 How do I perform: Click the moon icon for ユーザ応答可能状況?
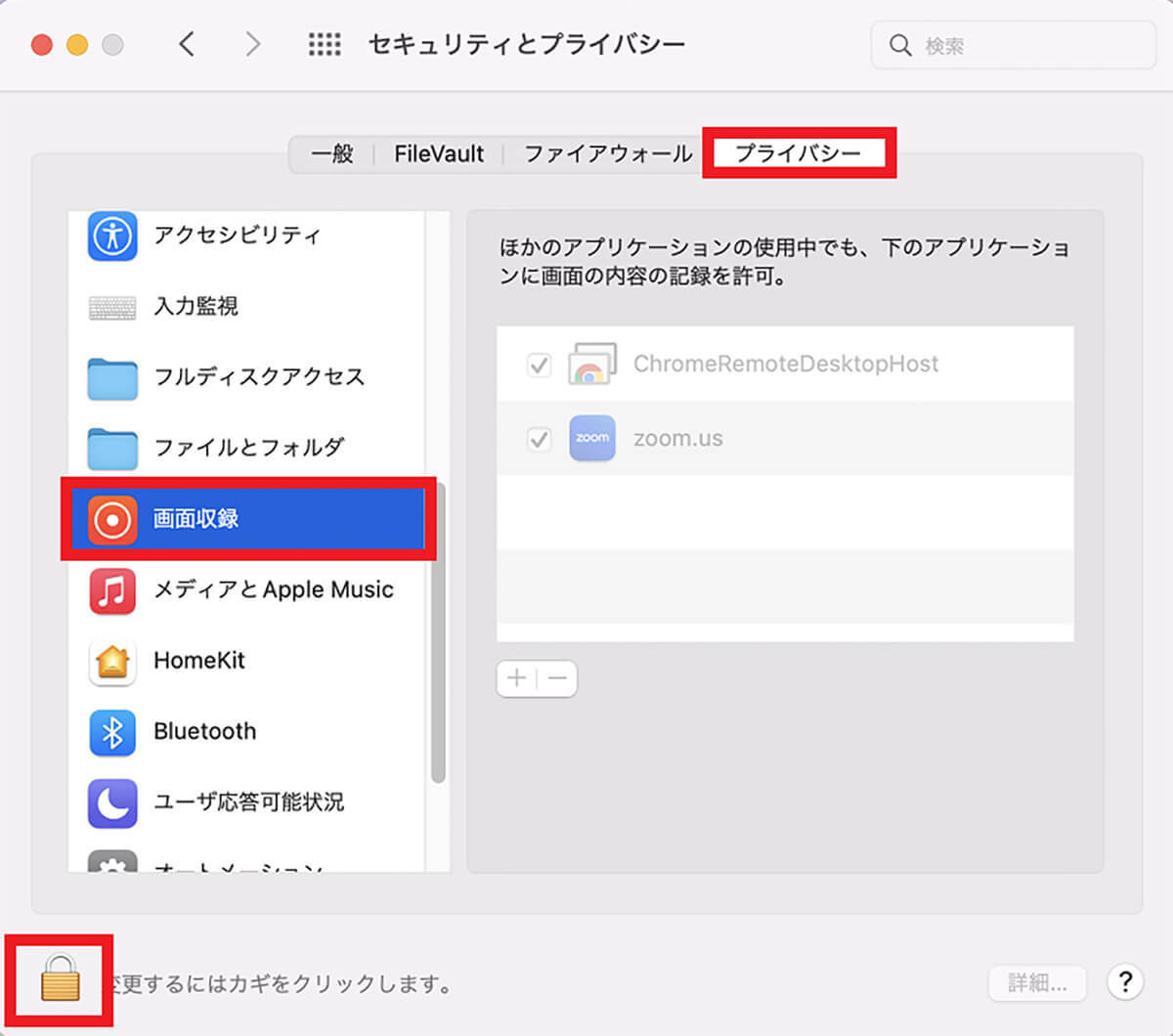point(112,802)
